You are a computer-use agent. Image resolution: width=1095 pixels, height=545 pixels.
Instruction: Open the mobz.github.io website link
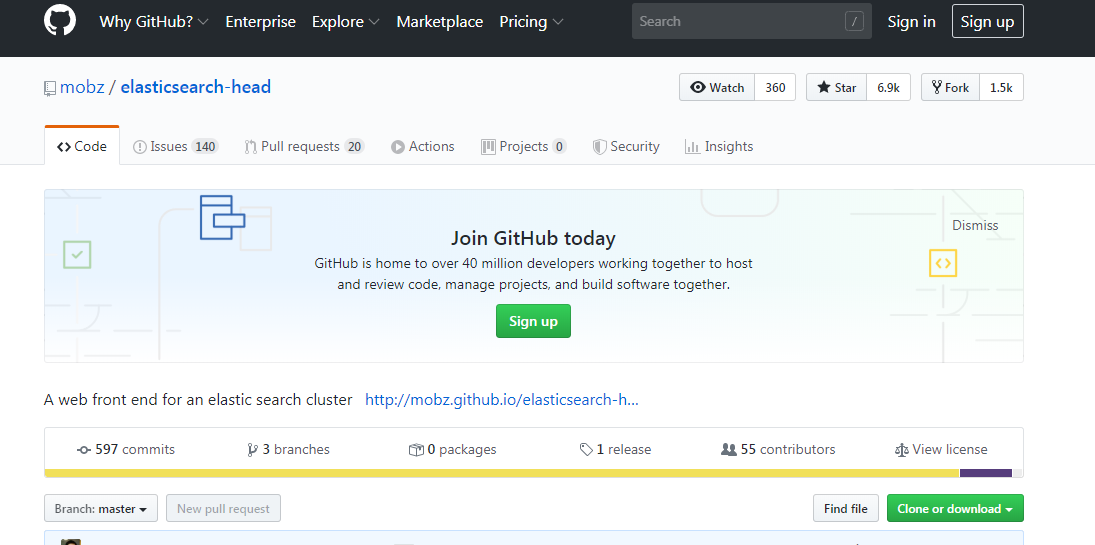502,400
